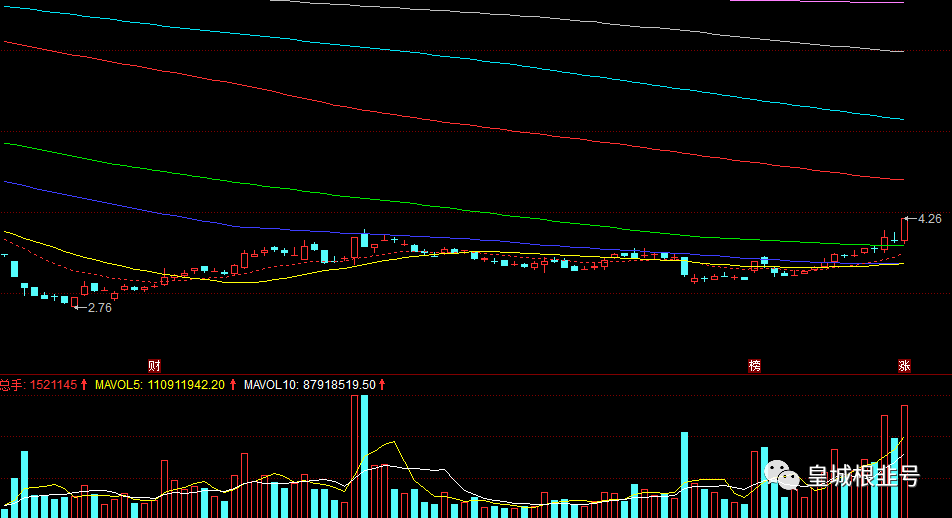Click the red 涨 marker icon
The height and width of the screenshot is (518, 952).
pyautogui.click(x=904, y=366)
